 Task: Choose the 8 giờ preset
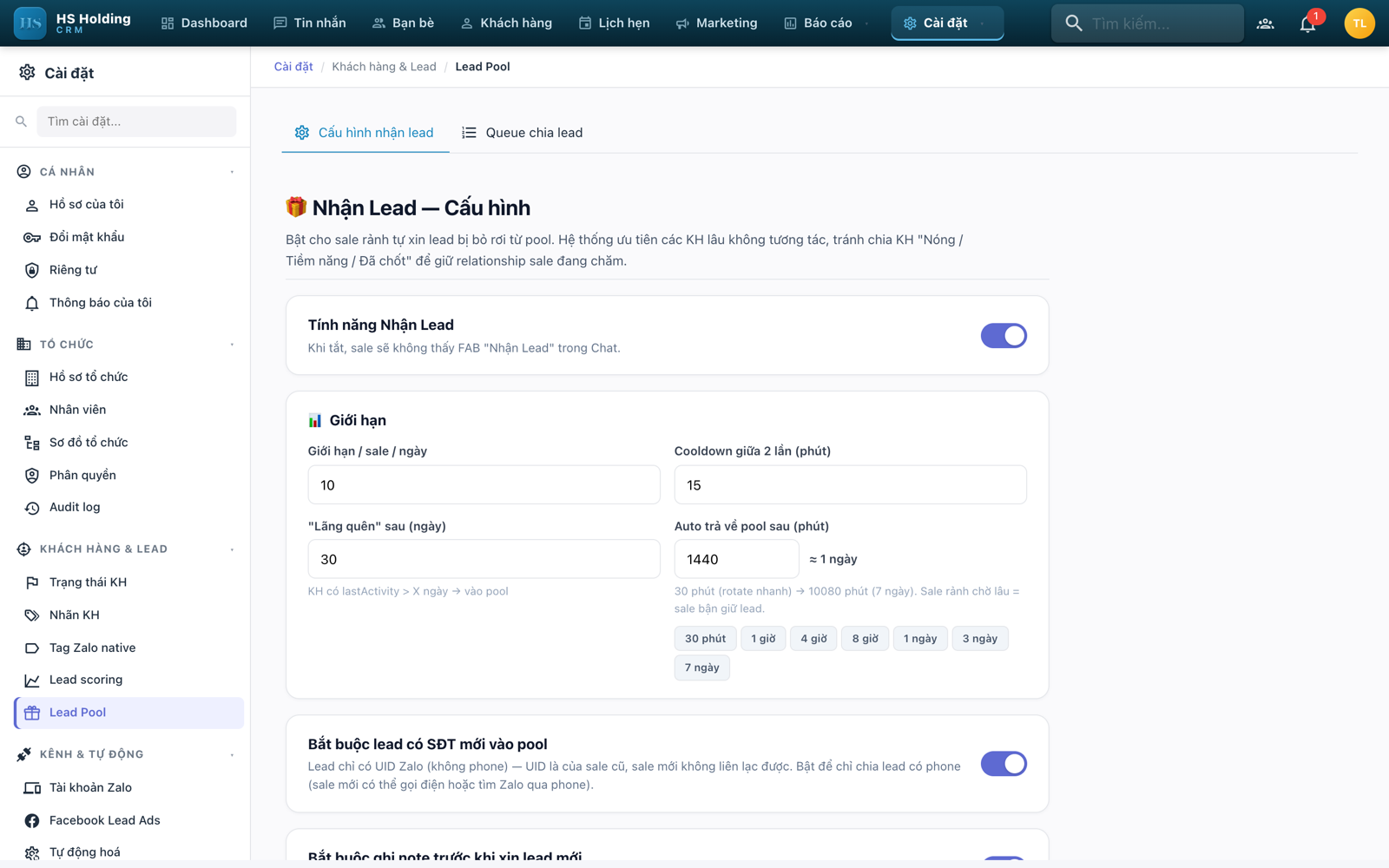click(865, 639)
